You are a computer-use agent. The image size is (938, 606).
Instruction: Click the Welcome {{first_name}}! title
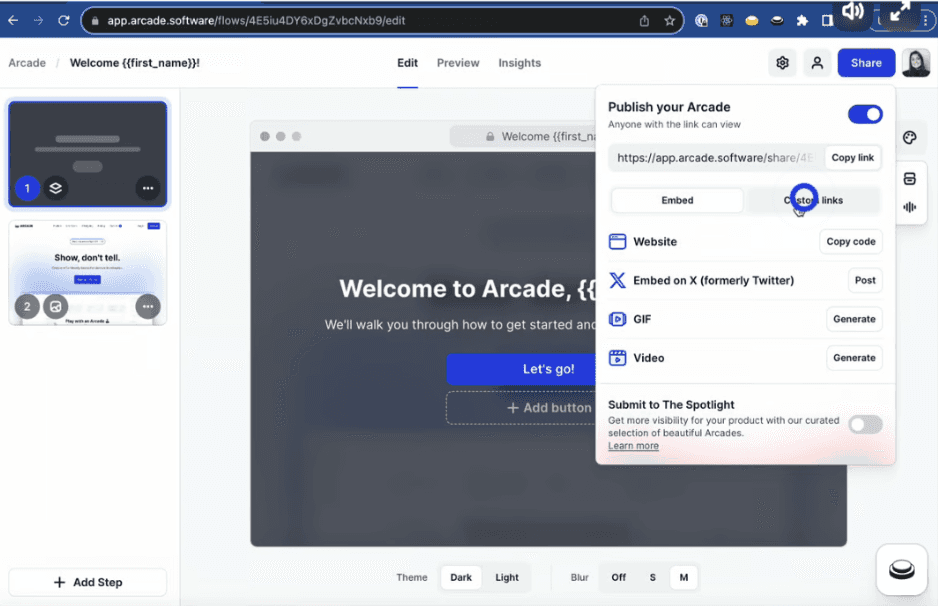tap(135, 63)
